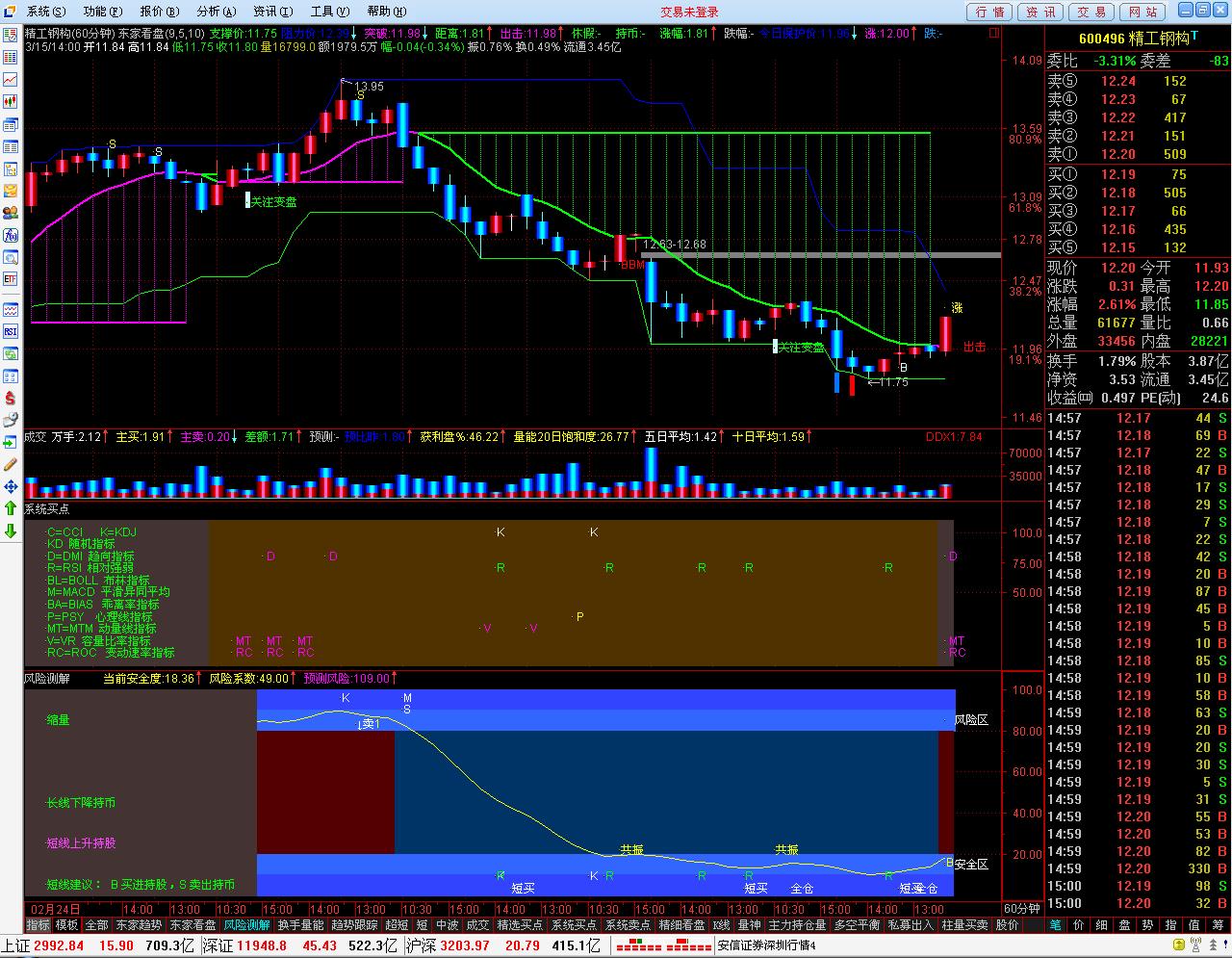1232x958 pixels.
Task: Click the red 出击 signal marker on chart
Action: (x=975, y=347)
